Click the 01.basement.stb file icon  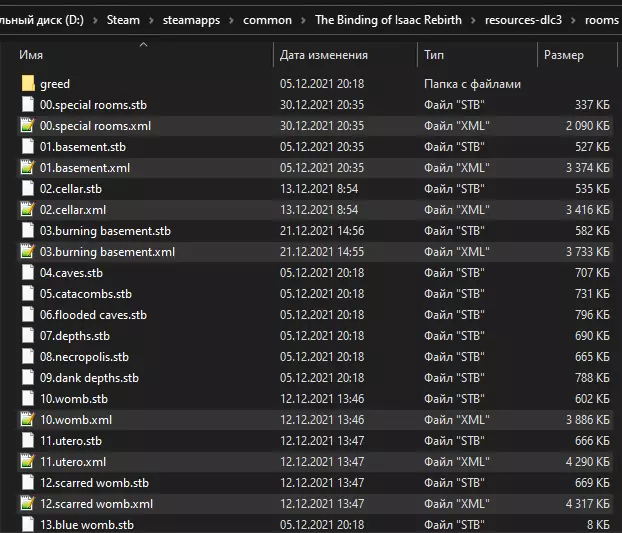click(27, 147)
